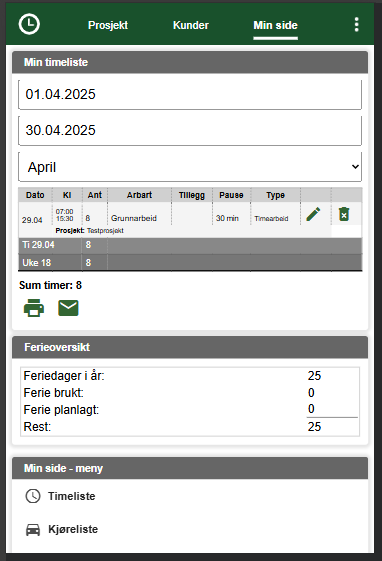
Task: Delete the 29.04 time entry
Action: 344,214
